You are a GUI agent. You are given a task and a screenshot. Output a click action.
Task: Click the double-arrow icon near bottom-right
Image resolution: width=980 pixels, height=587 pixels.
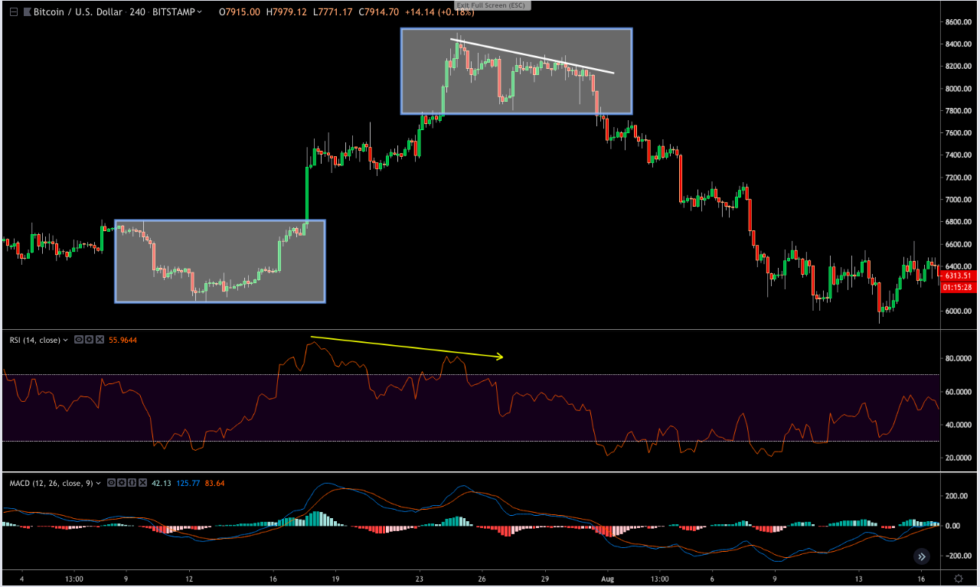pyautogui.click(x=921, y=556)
